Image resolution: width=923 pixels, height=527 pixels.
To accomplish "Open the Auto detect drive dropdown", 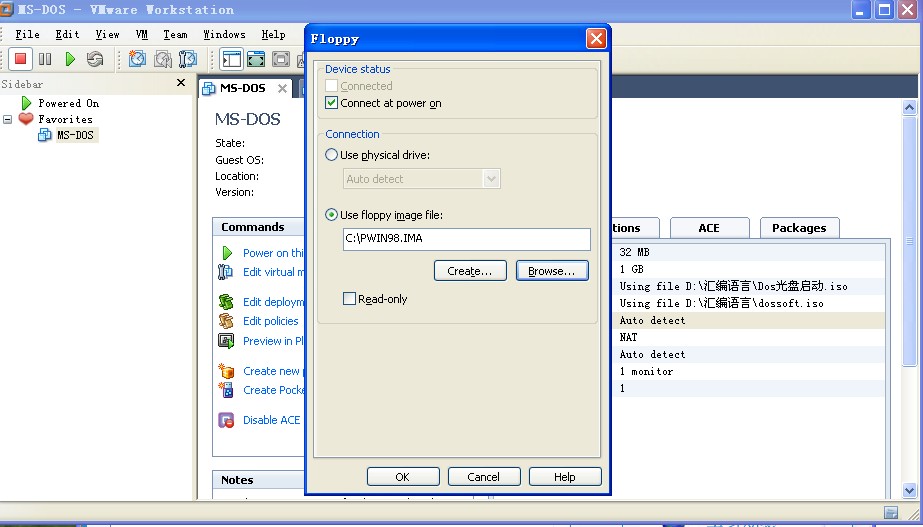I will (491, 179).
